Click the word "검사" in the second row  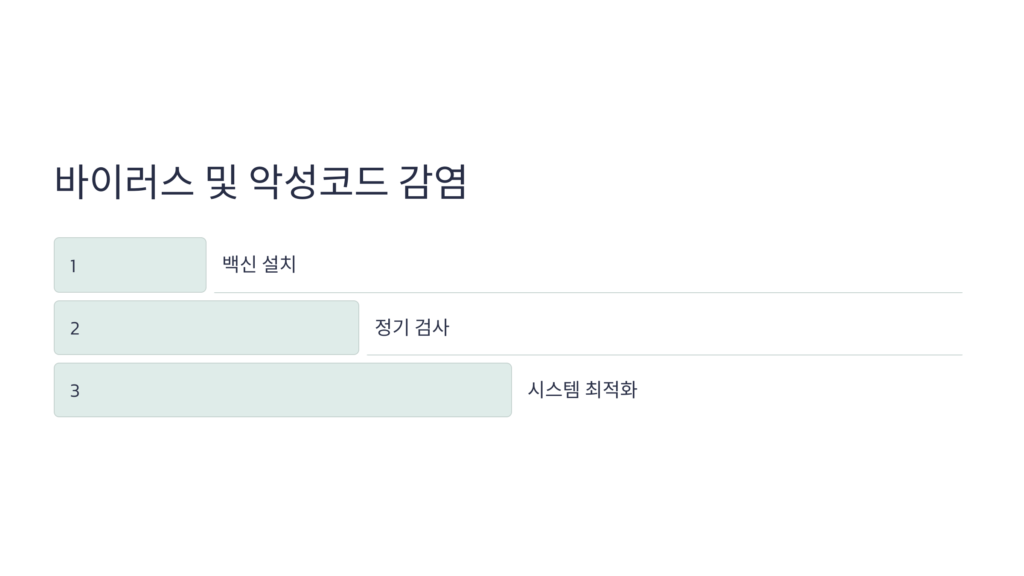pos(432,327)
